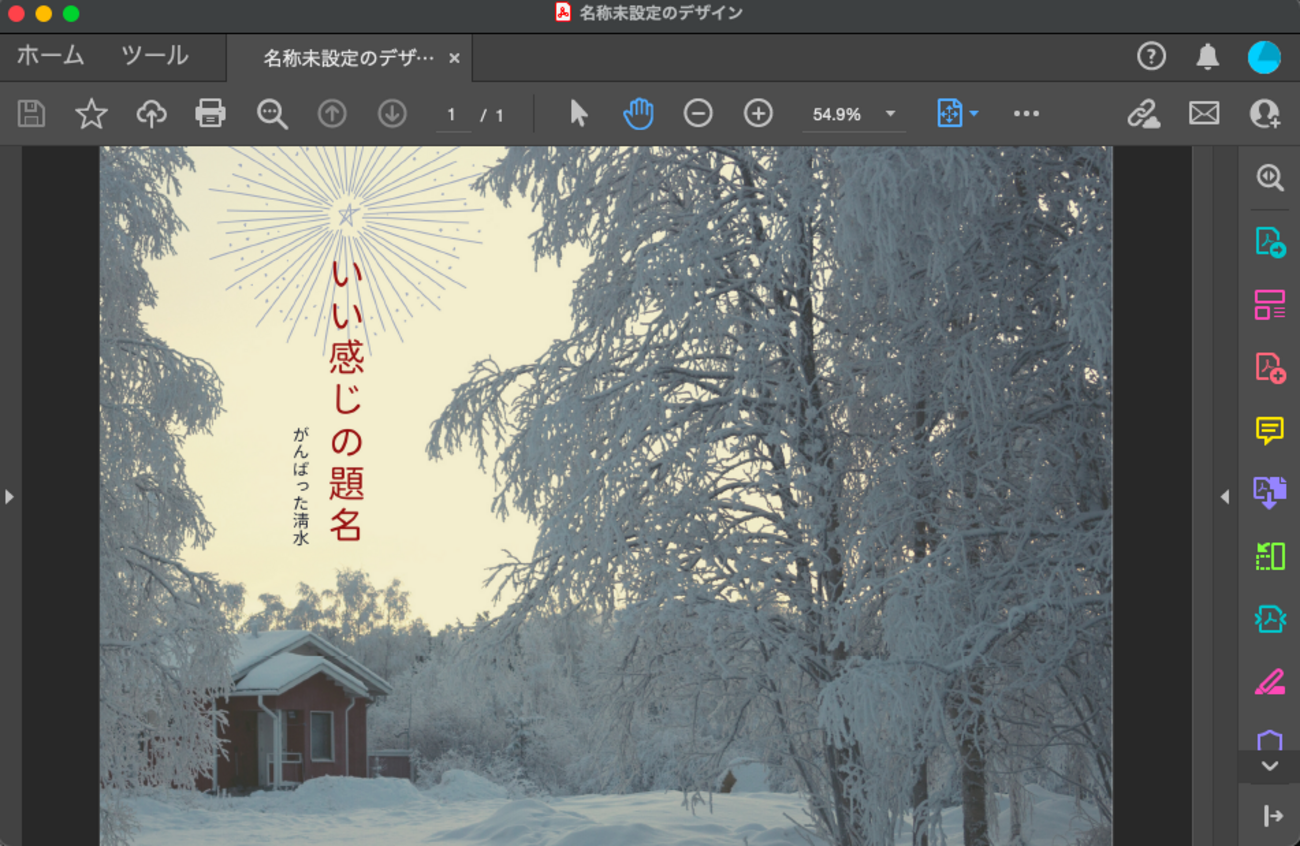Invite people with add user icon

(1265, 114)
